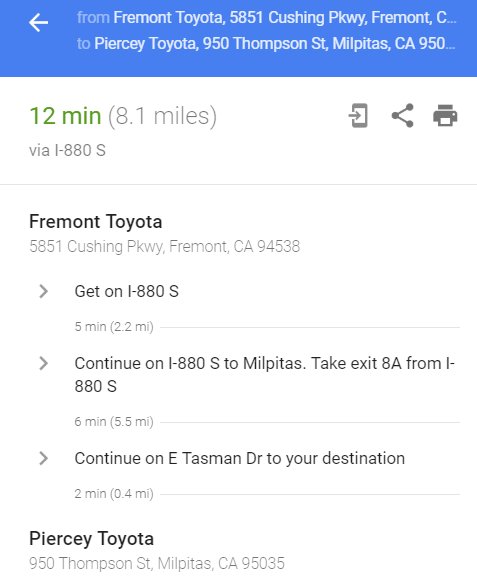The width and height of the screenshot is (477, 581).
Task: Select the Fremont Toyota starting point heading
Action: (x=96, y=222)
